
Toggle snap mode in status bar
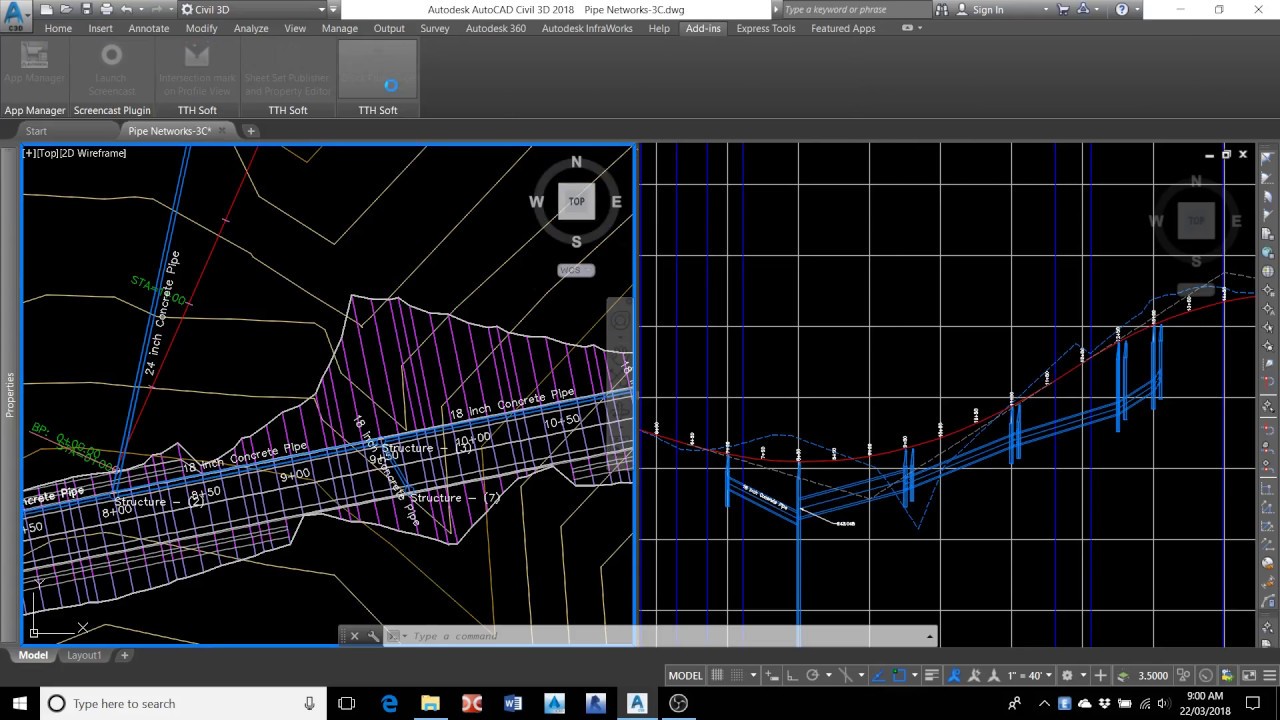tap(736, 675)
